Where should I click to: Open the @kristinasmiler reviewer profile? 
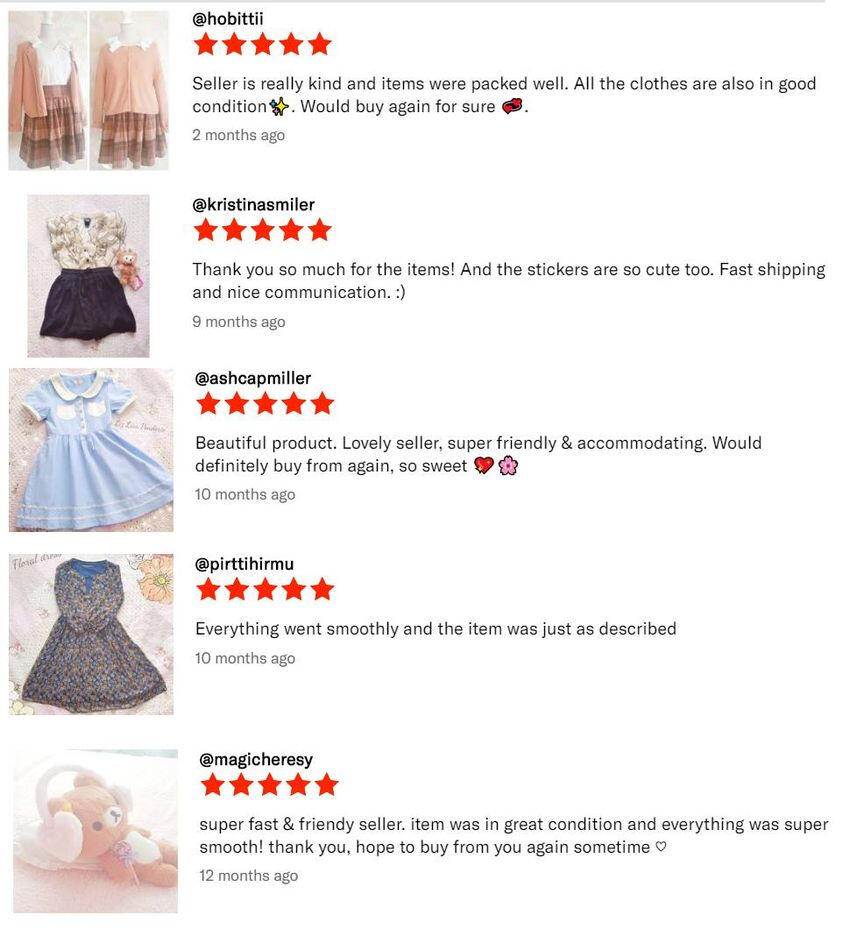253,204
